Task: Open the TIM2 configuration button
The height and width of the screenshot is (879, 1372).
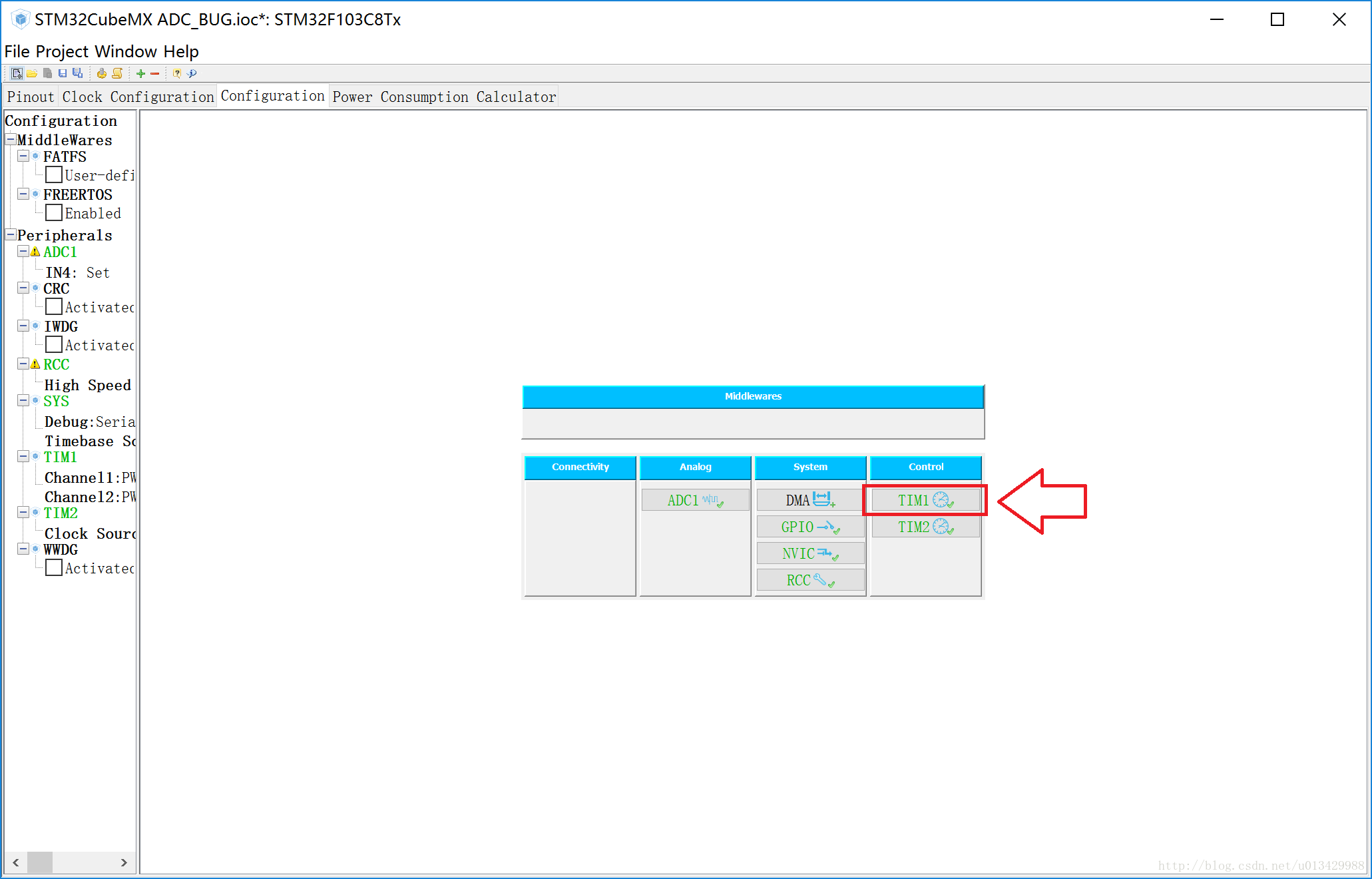Action: click(x=925, y=527)
